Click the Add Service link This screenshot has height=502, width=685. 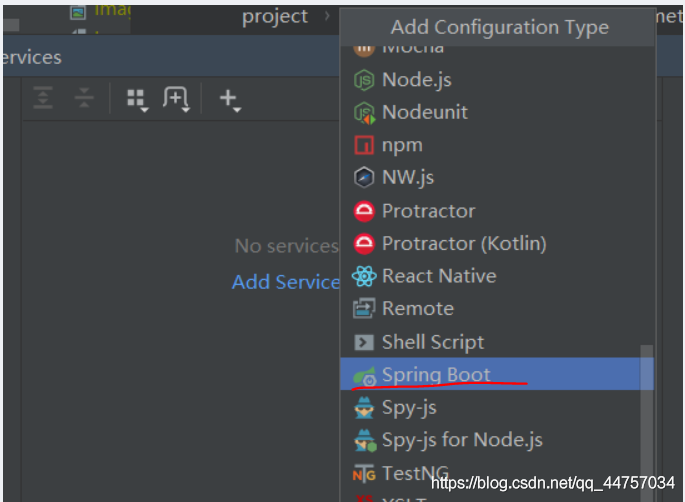286,282
